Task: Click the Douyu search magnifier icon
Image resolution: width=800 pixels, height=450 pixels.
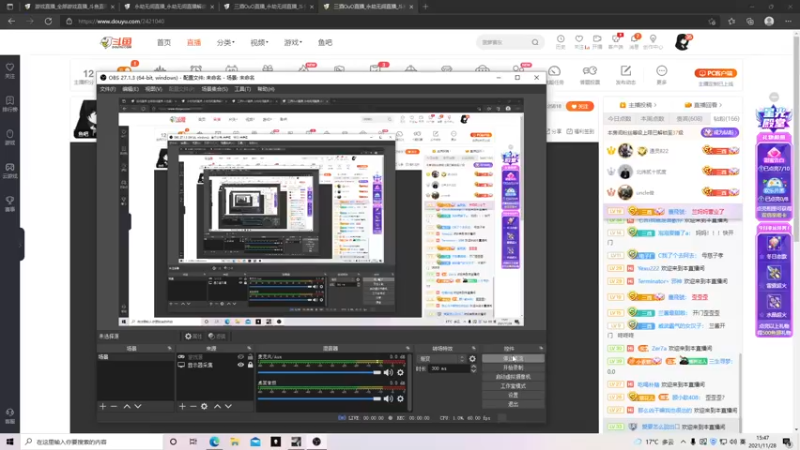Action: pyautogui.click(x=535, y=42)
